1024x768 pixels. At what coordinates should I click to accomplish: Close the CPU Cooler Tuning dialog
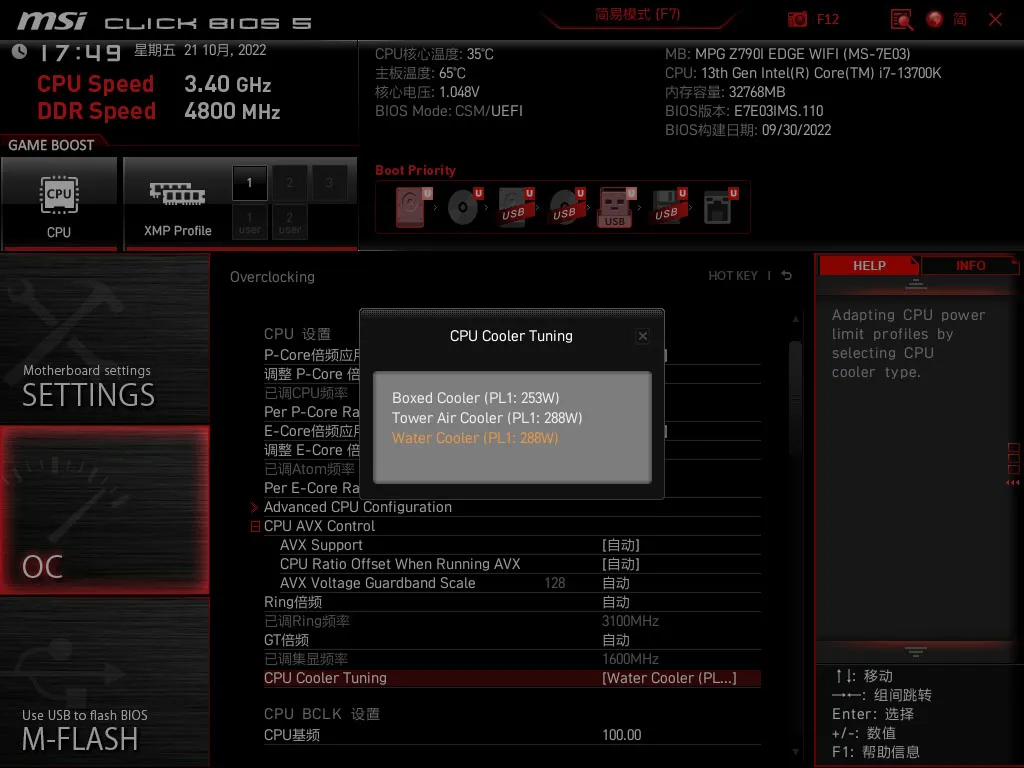(643, 336)
